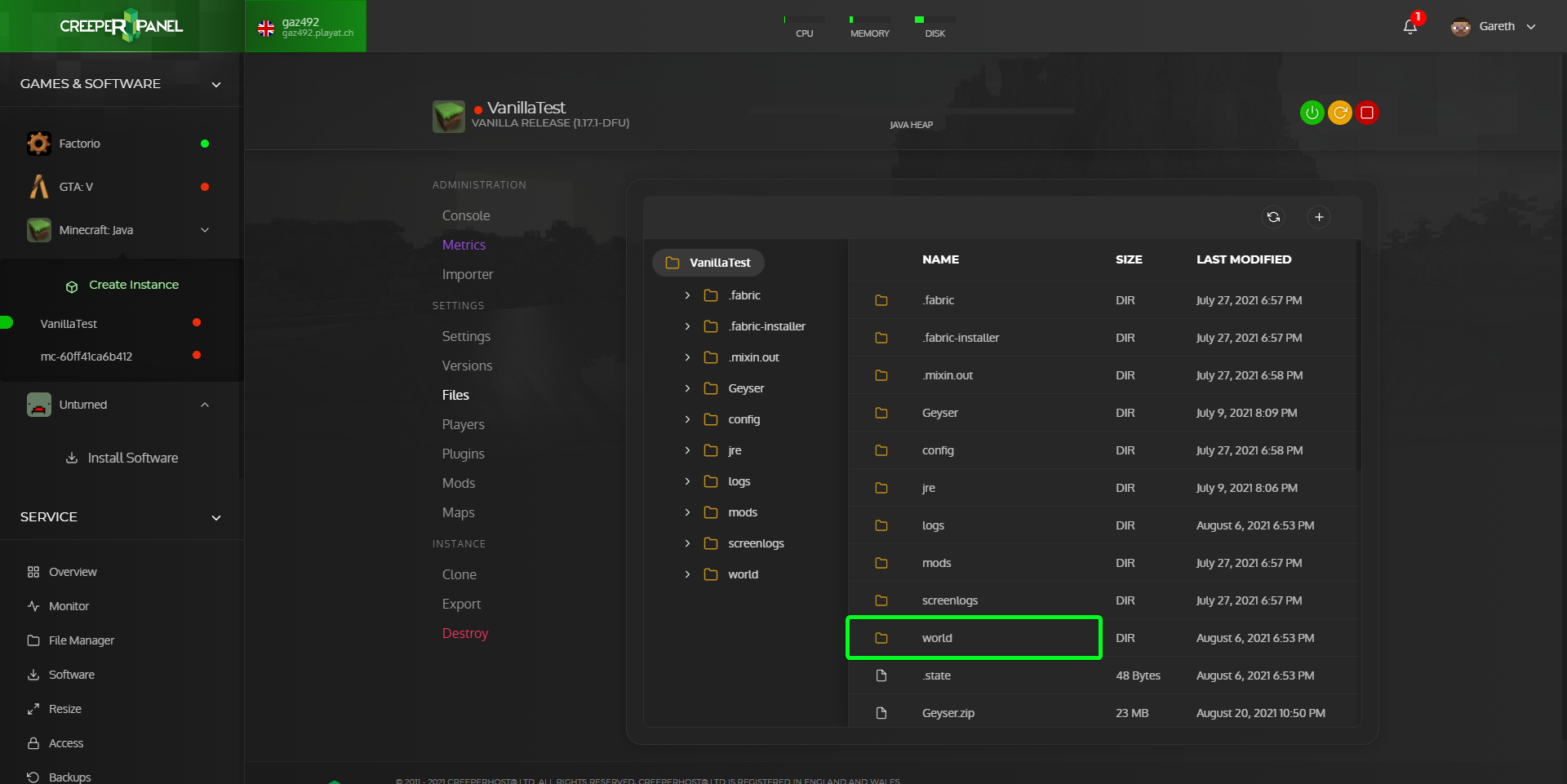Screen dimensions: 1567x784
Task: Click the Geyser.zip file icon
Action: coord(881,713)
